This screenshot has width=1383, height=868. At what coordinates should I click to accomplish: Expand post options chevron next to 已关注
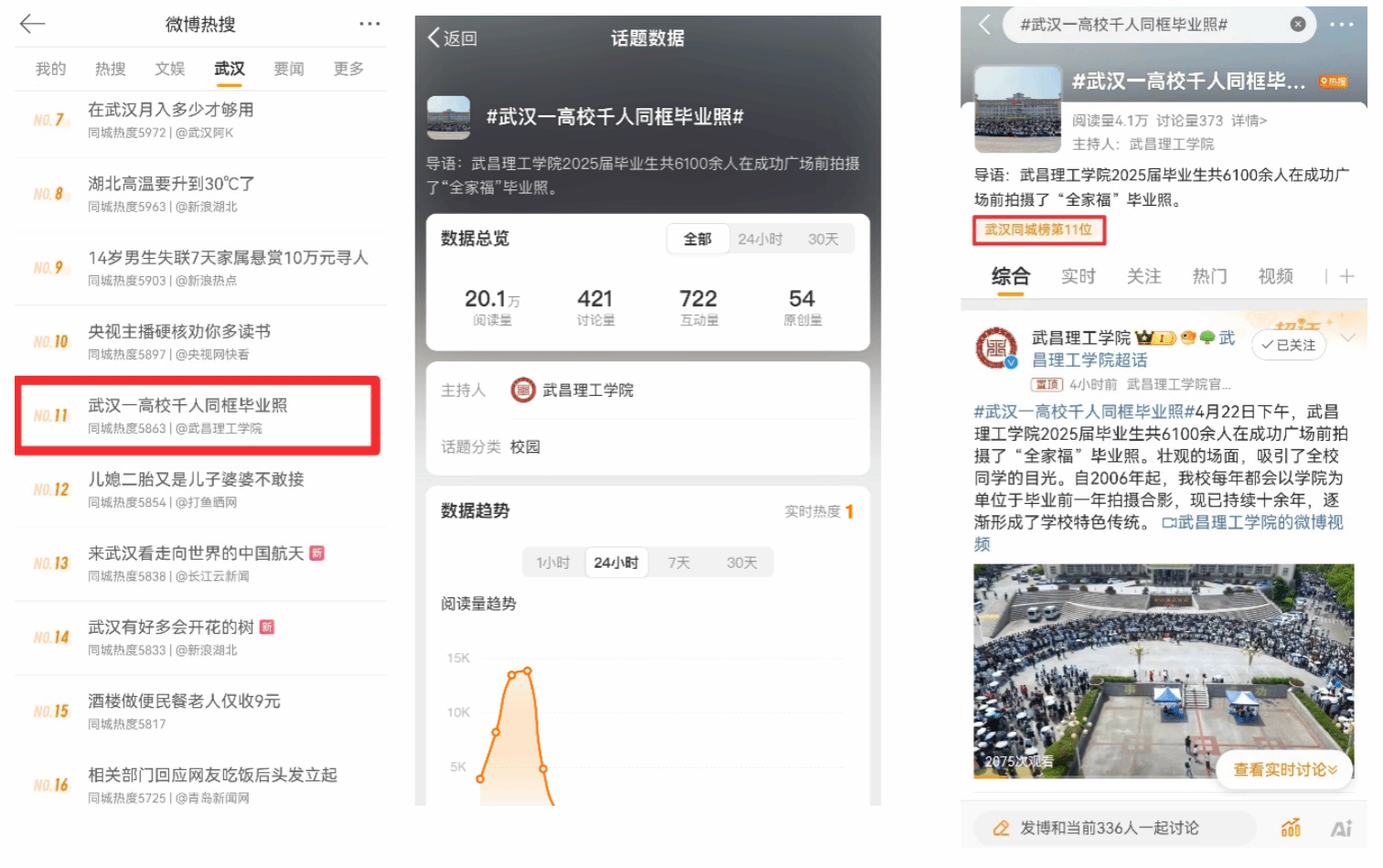point(1347,338)
